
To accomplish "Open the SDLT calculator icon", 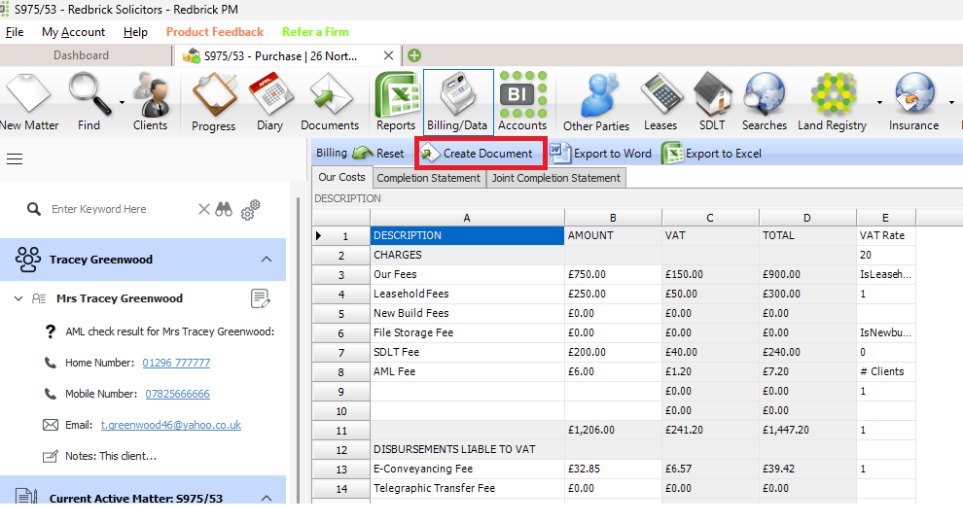I will 713,101.
